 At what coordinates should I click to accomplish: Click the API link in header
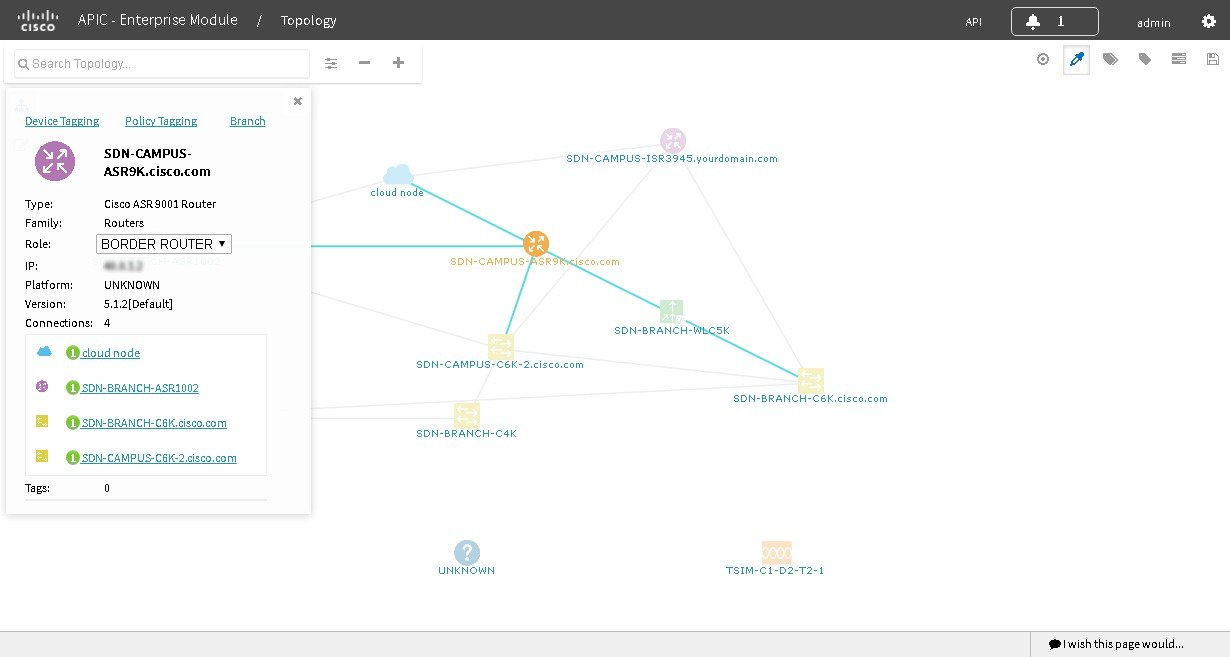(973, 22)
